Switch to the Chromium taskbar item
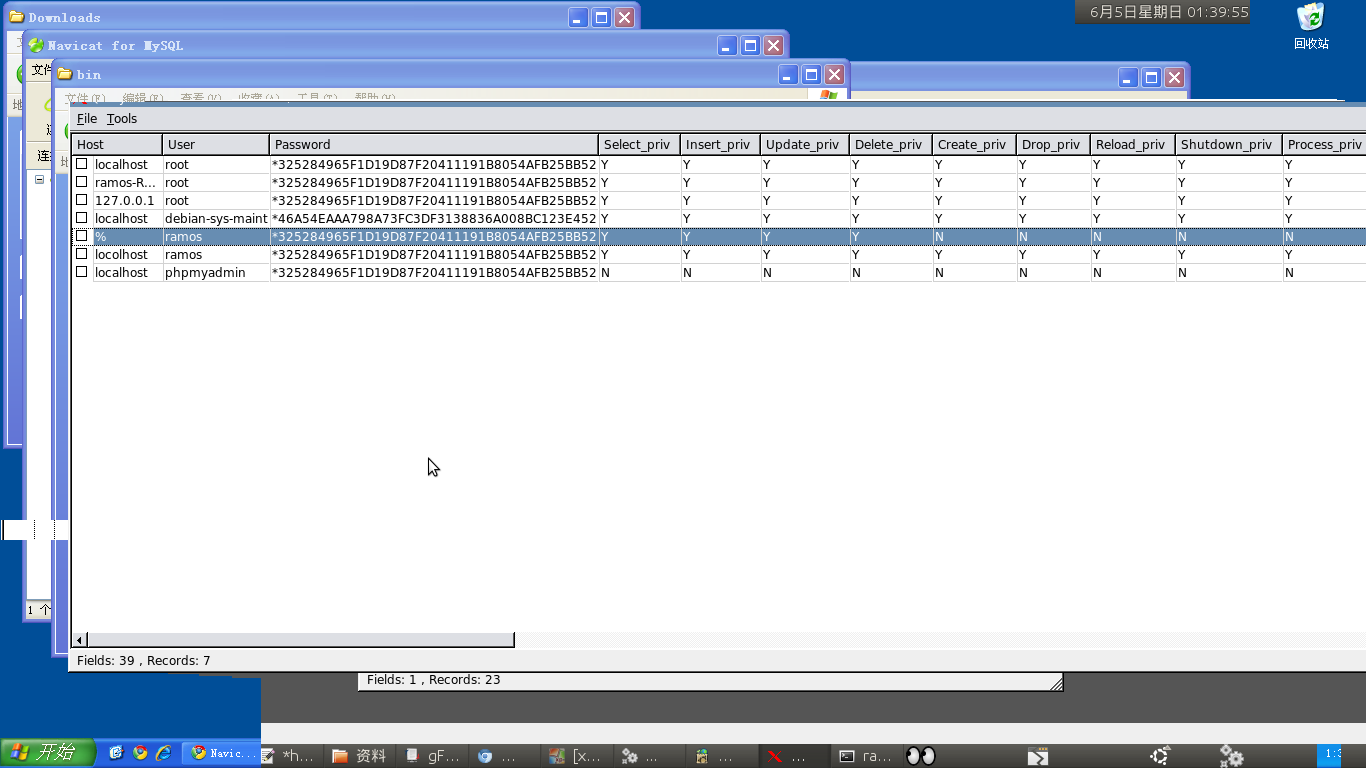Screen dimensions: 1366x768 pos(504,756)
